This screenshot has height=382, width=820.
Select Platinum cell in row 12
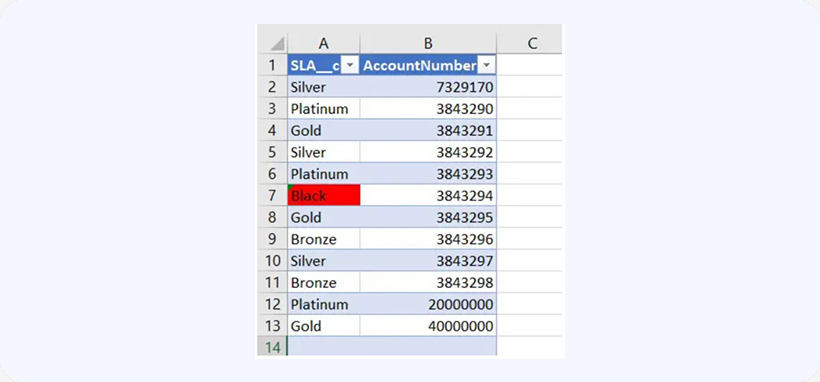[x=324, y=304]
